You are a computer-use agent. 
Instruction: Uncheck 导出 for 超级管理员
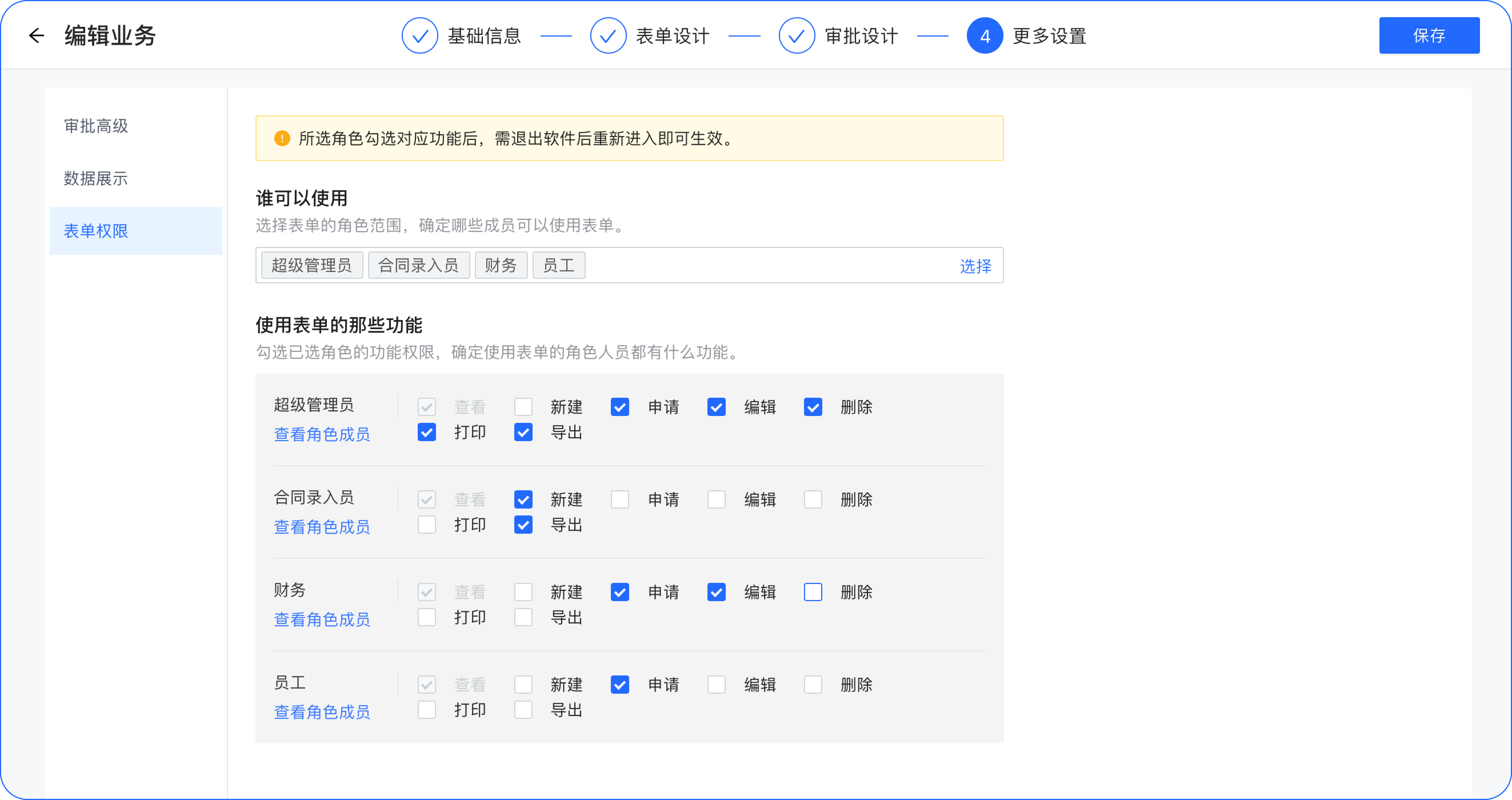(523, 433)
